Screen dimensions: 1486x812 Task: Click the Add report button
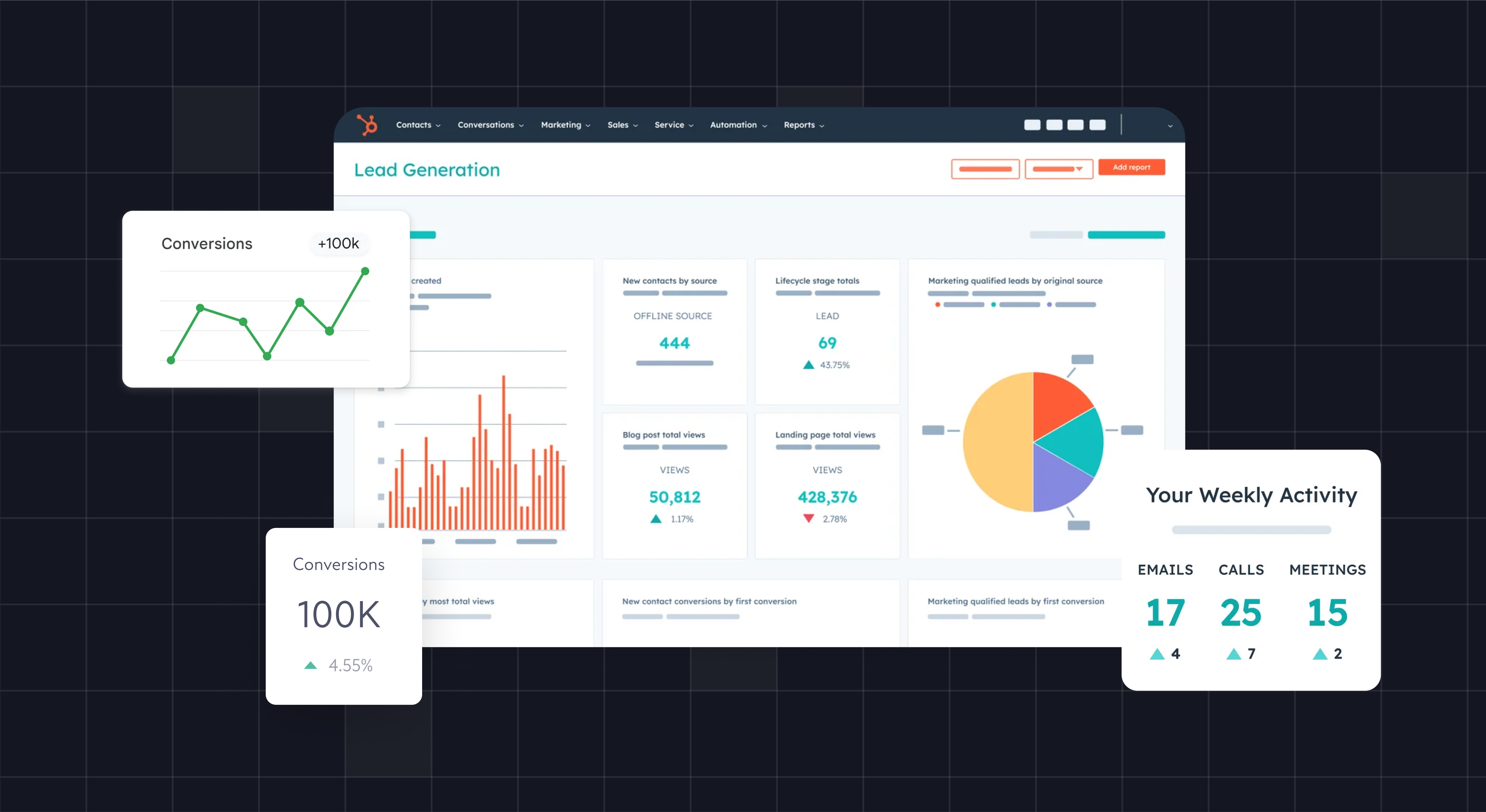[1131, 167]
